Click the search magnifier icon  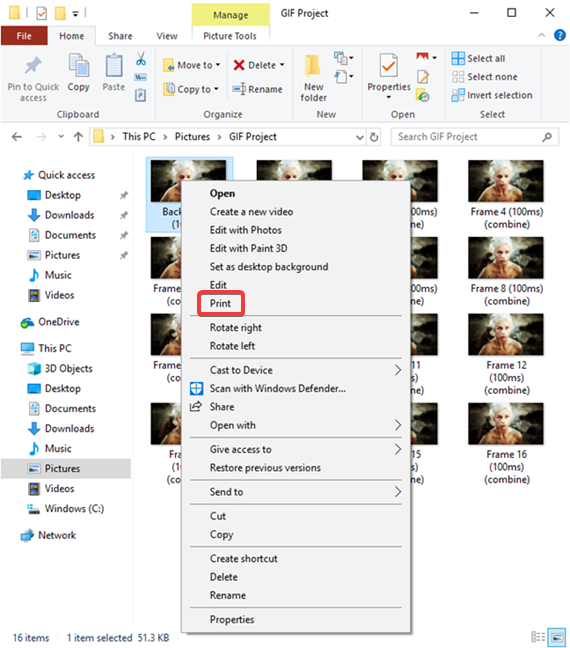pos(547,137)
